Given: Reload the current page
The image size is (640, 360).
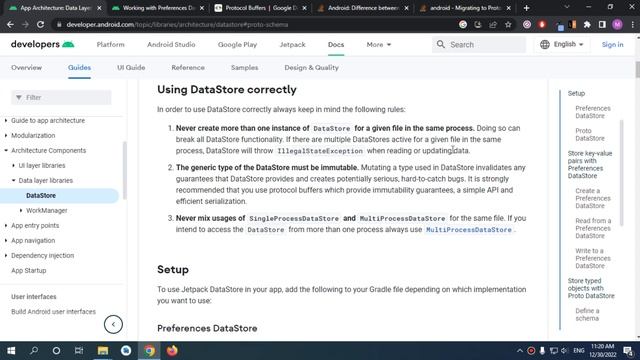Looking at the screenshot, I should 40,24.
